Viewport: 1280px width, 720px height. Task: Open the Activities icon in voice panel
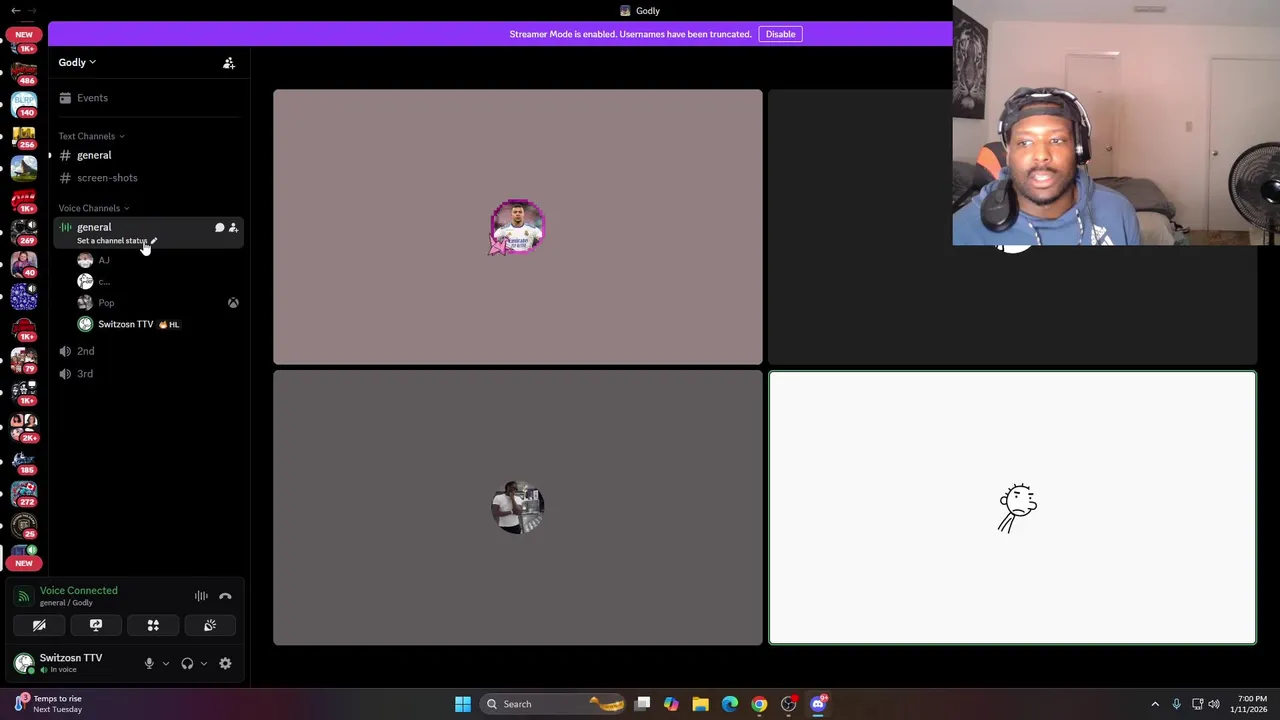point(153,625)
